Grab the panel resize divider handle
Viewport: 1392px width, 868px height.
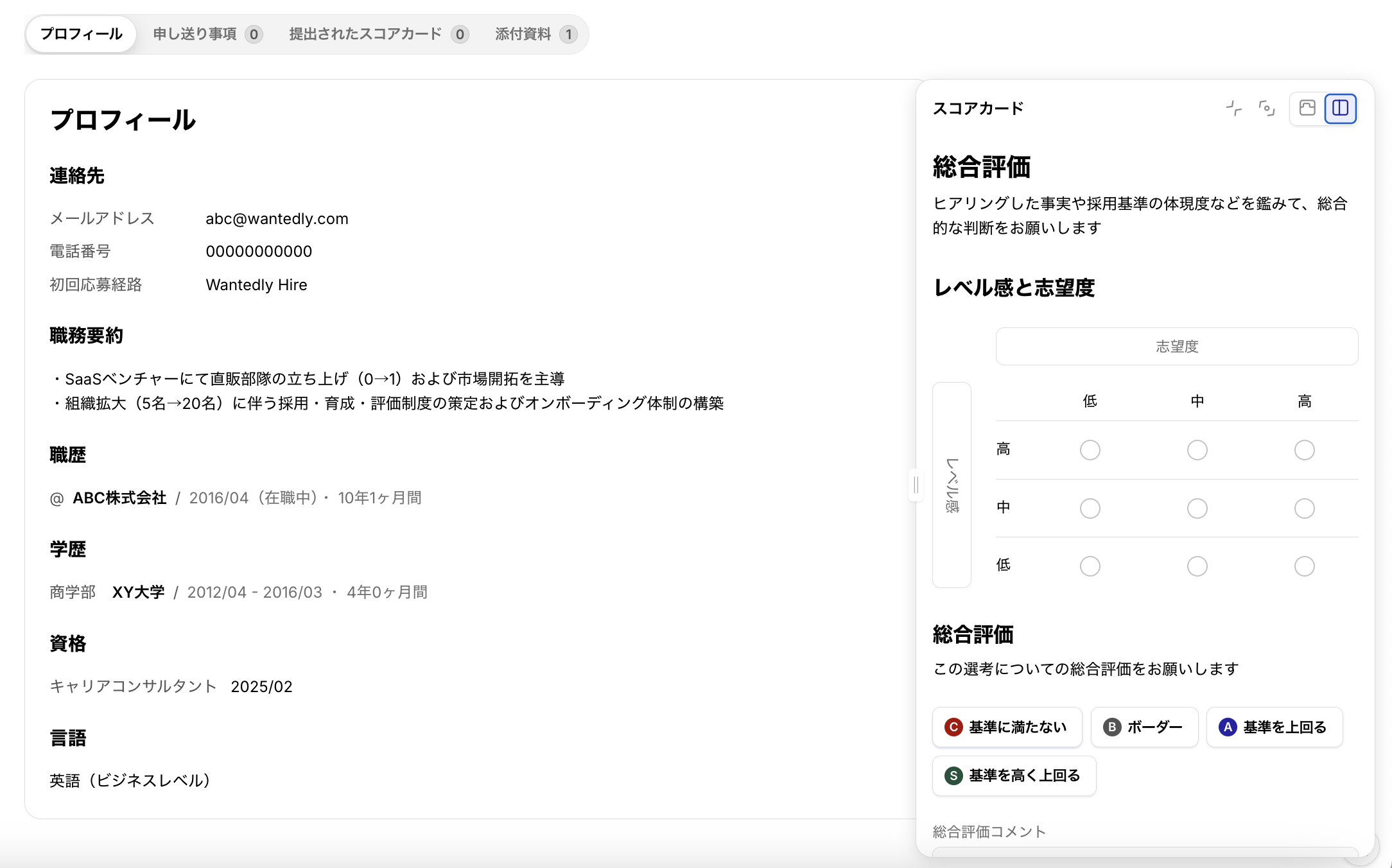[916, 485]
